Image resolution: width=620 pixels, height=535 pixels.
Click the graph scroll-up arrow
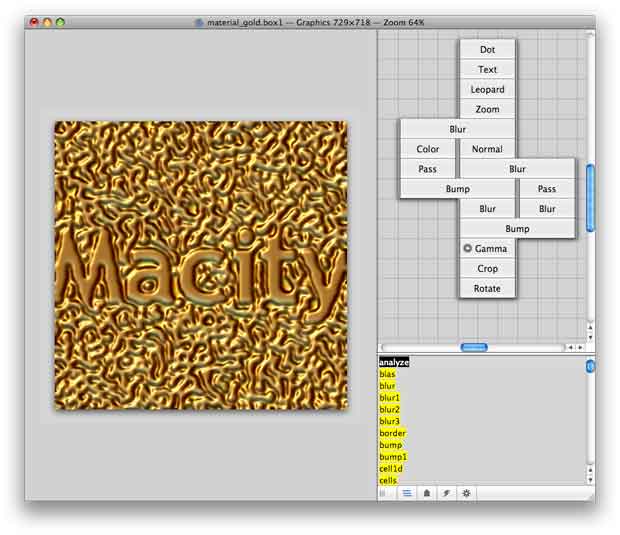pos(590,327)
